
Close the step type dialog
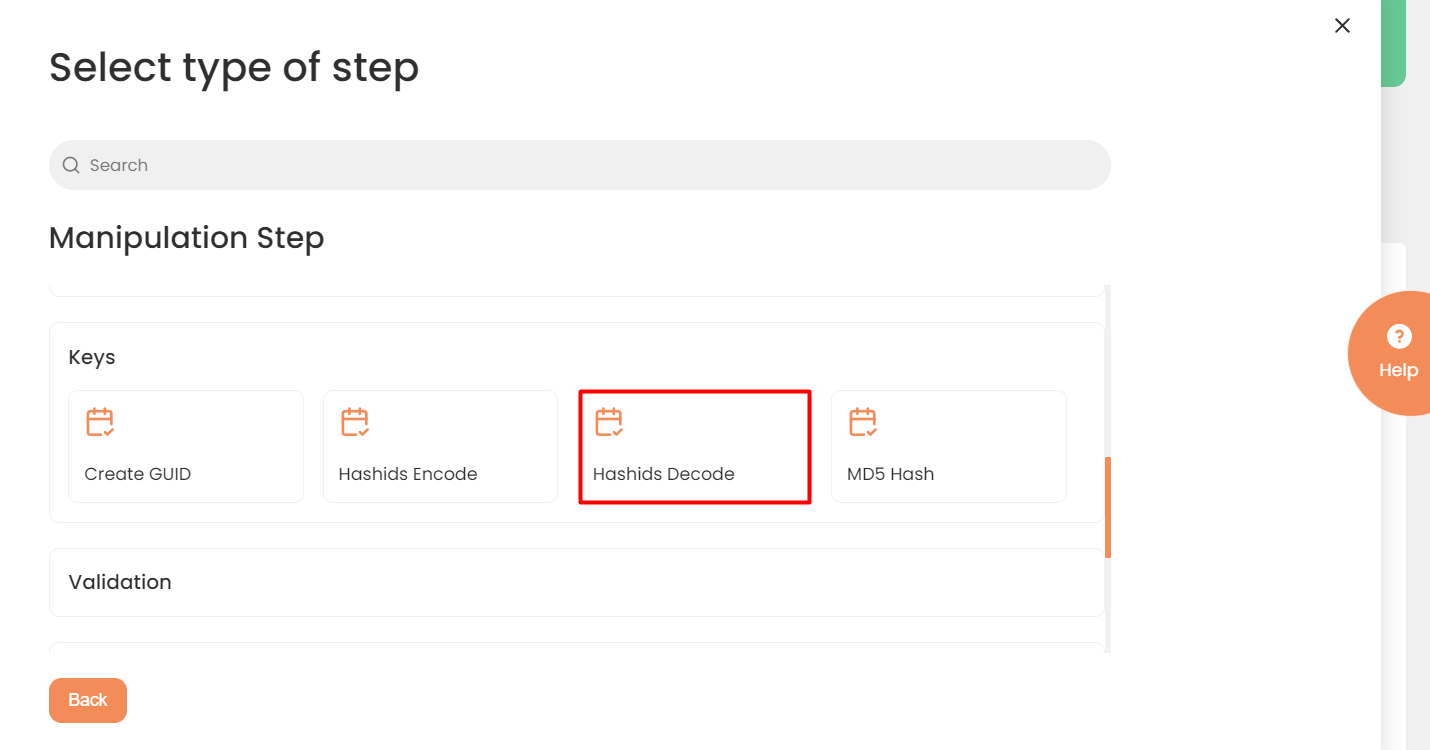tap(1342, 26)
